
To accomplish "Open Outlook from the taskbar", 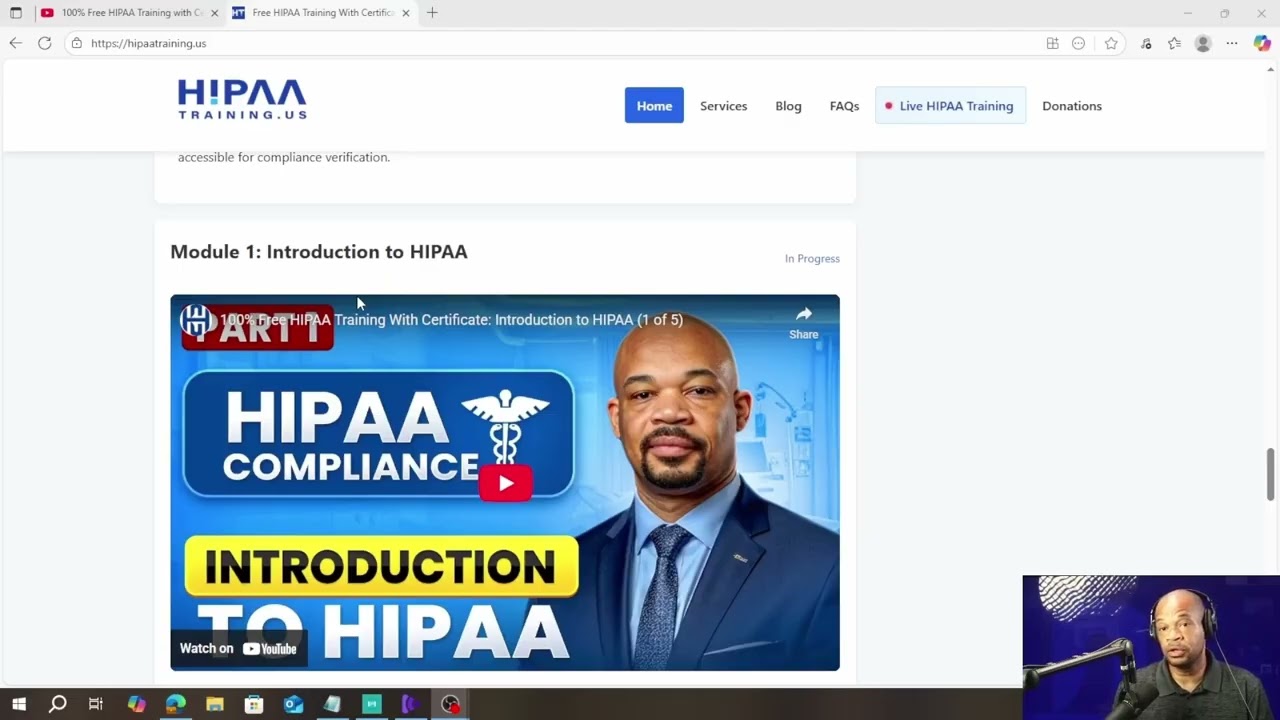I will click(293, 704).
